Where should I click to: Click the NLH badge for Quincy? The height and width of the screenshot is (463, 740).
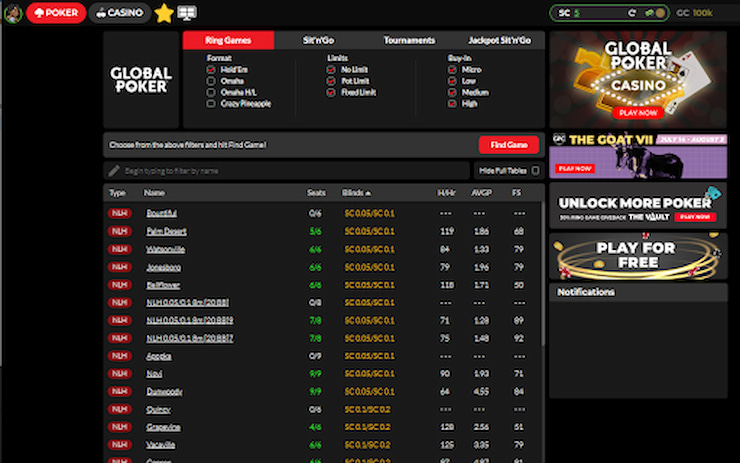click(119, 409)
